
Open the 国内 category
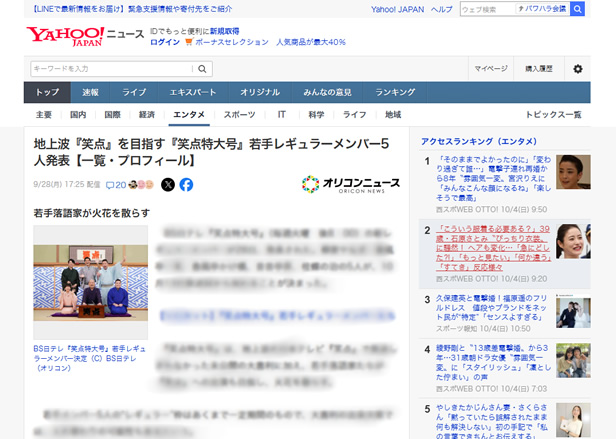pyautogui.click(x=78, y=115)
